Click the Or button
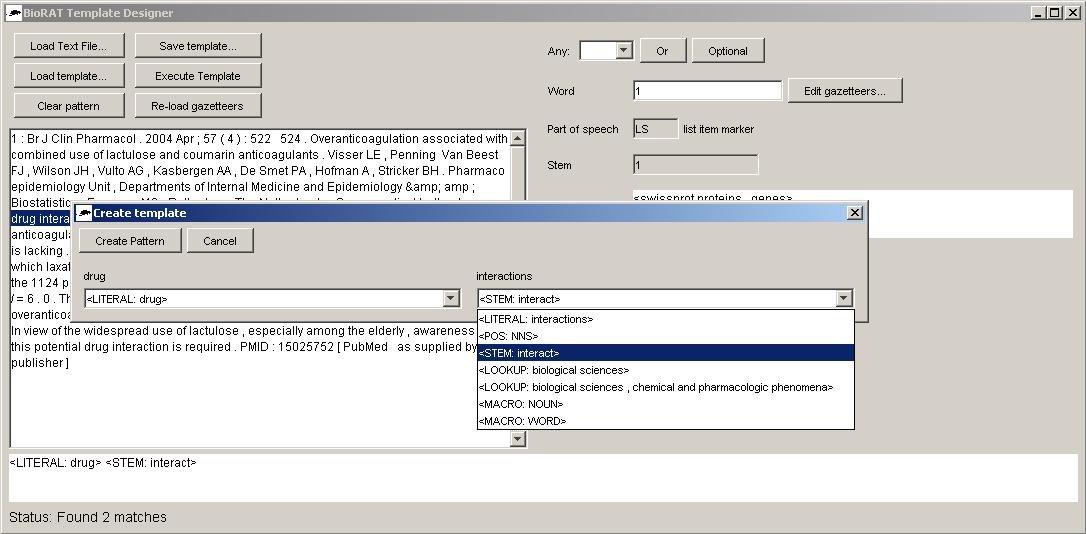Screen dimensions: 1086x534 (x=662, y=51)
